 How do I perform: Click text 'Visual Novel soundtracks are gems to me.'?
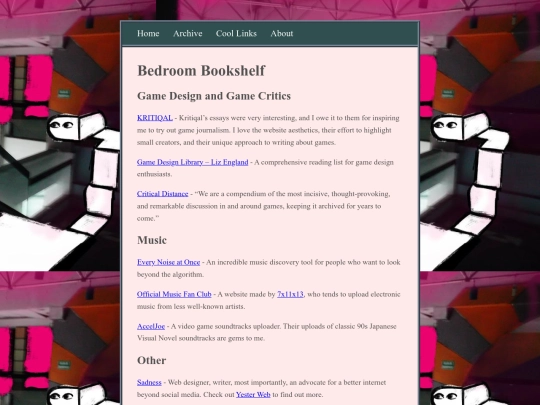(x=201, y=338)
